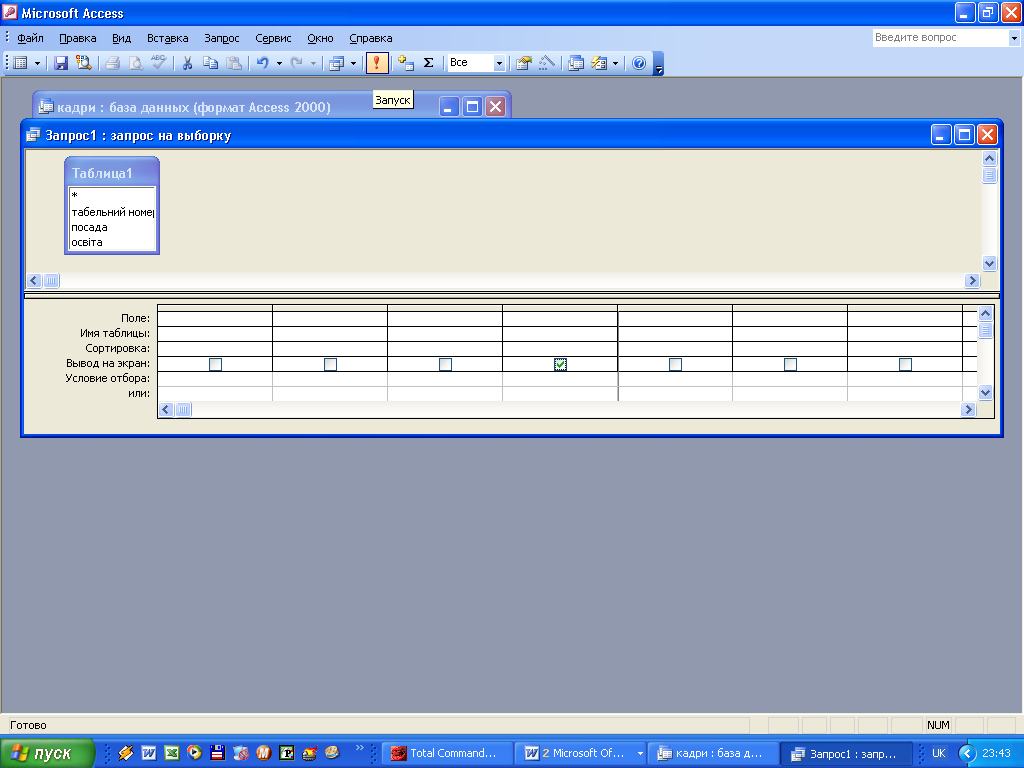Image resolution: width=1024 pixels, height=768 pixels.
Task: Open the New Object dropdown arrow
Action: click(615, 63)
